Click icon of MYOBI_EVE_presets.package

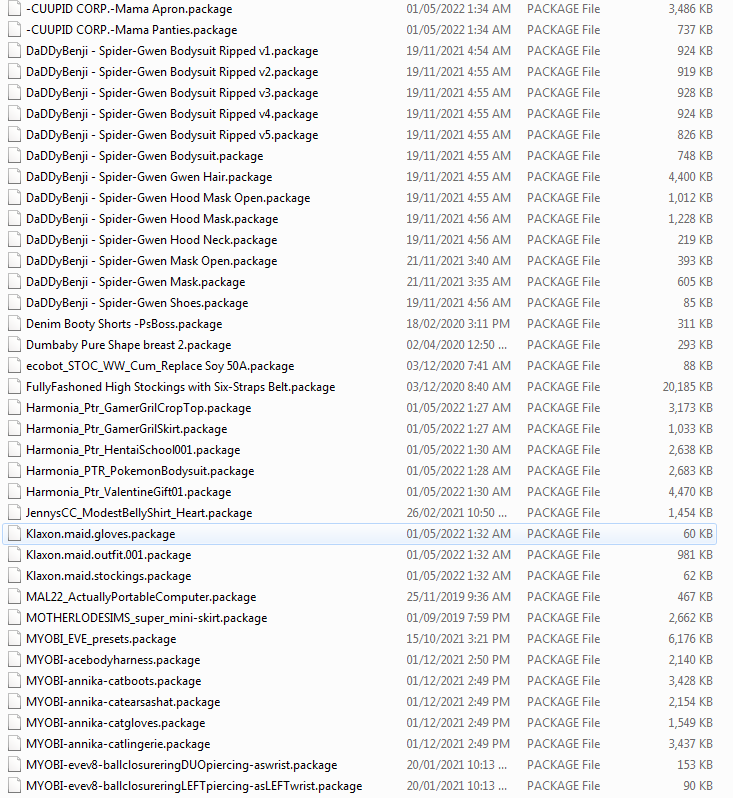point(14,639)
